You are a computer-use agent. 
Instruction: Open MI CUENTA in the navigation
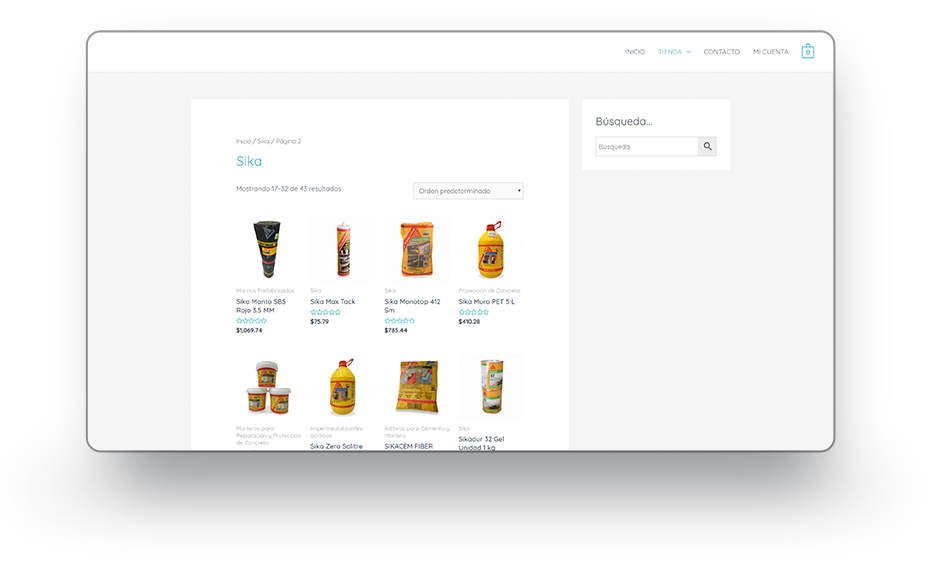pos(770,52)
